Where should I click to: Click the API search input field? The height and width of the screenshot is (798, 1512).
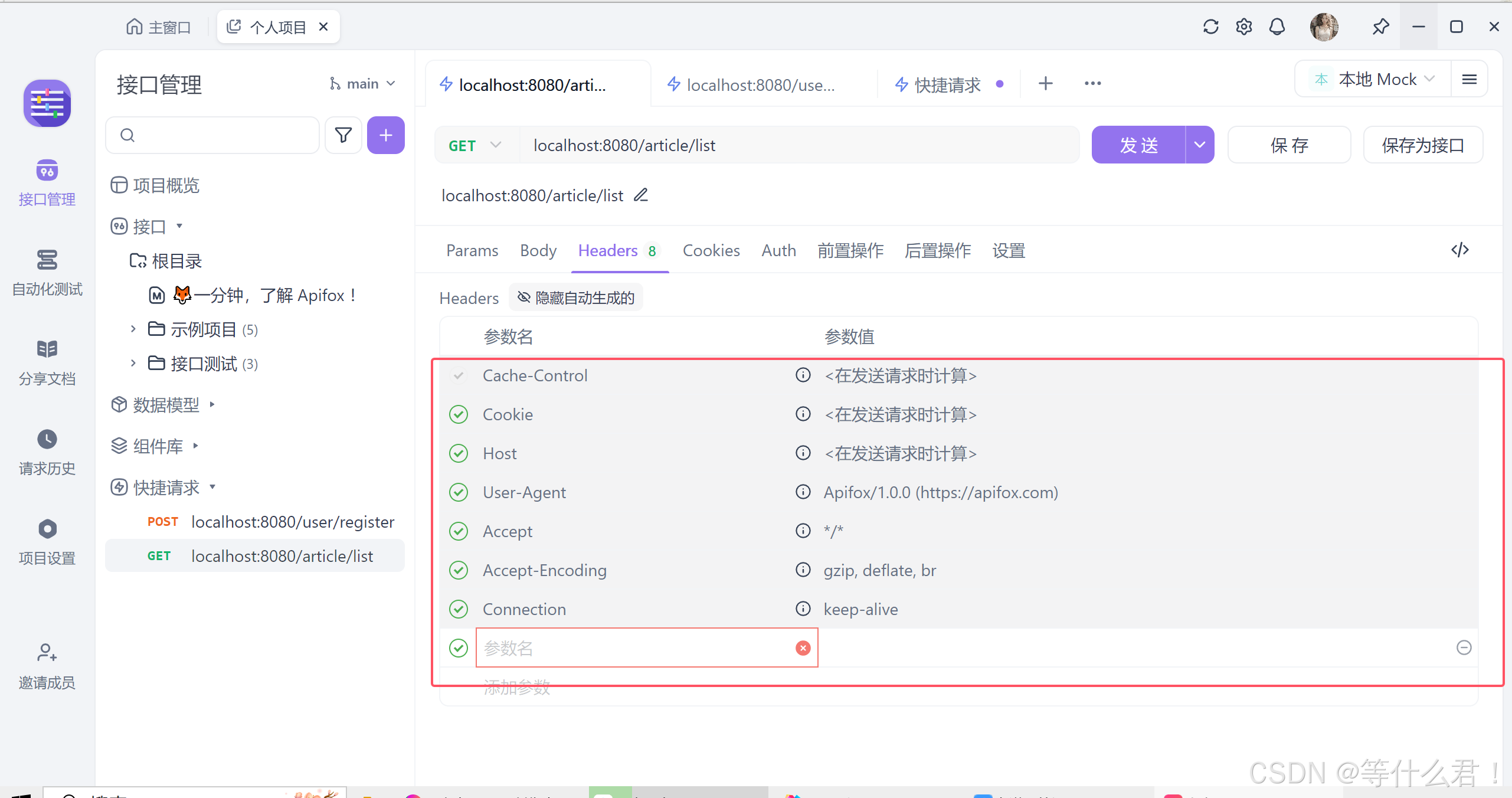click(212, 135)
